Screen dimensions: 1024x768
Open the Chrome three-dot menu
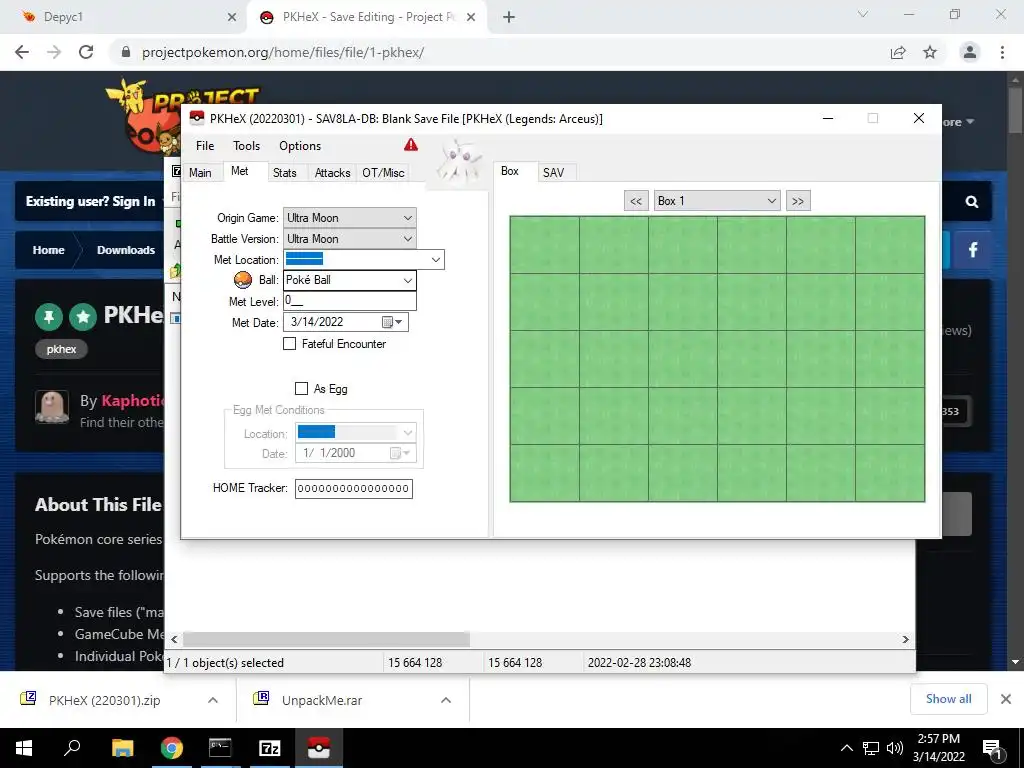pyautogui.click(x=1002, y=52)
